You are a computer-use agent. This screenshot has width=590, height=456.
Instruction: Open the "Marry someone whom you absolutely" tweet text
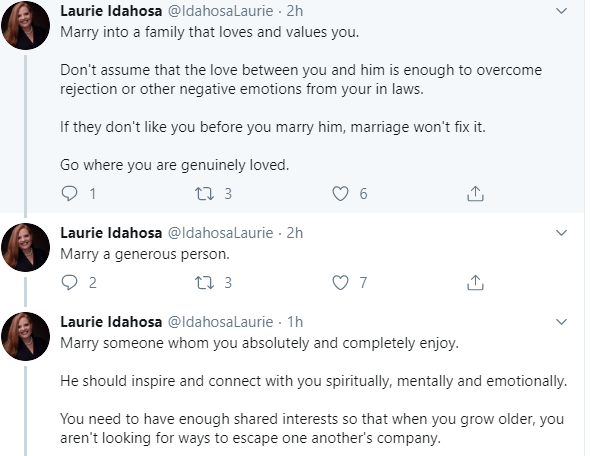pos(260,343)
